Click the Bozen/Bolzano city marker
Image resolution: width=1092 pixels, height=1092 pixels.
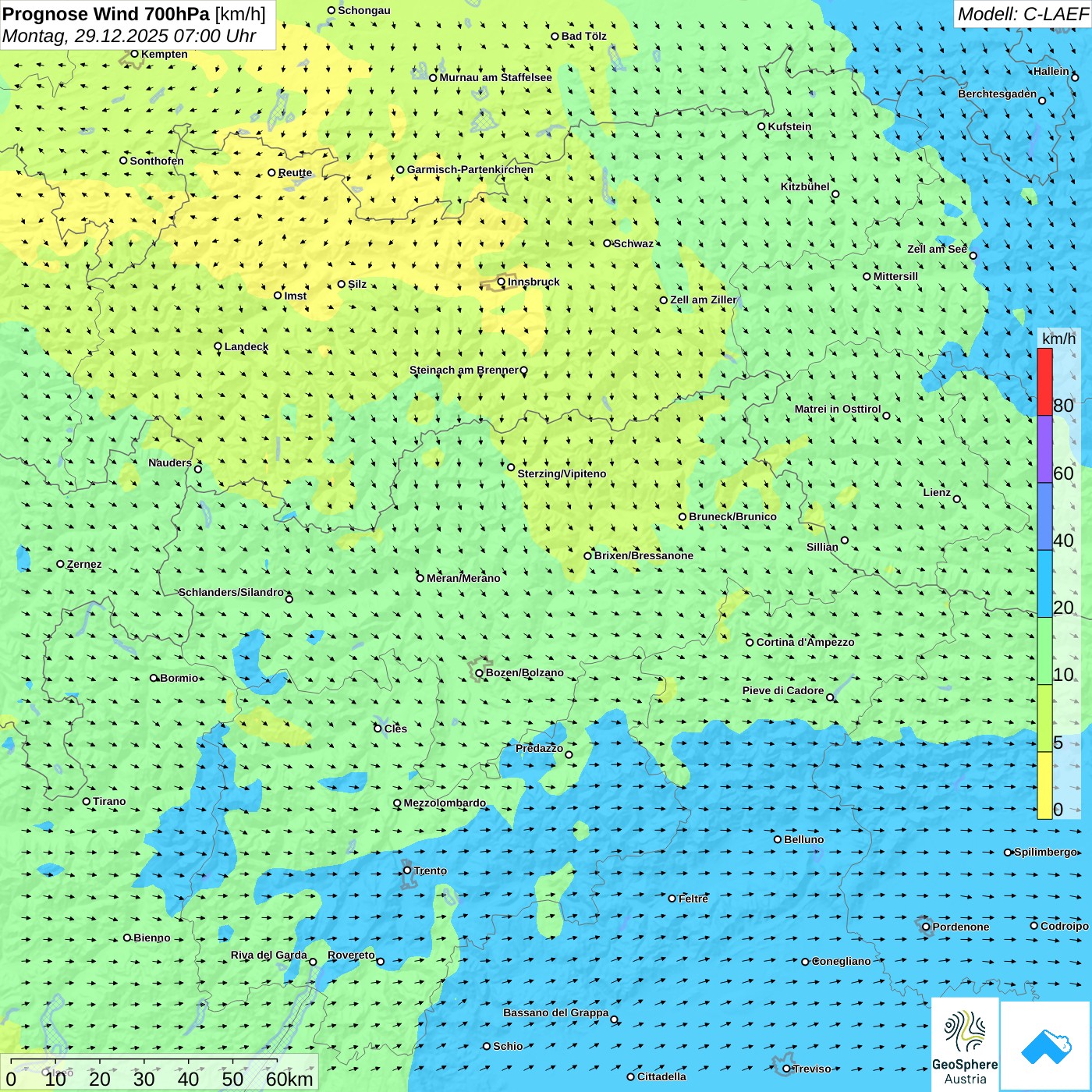coord(480,673)
